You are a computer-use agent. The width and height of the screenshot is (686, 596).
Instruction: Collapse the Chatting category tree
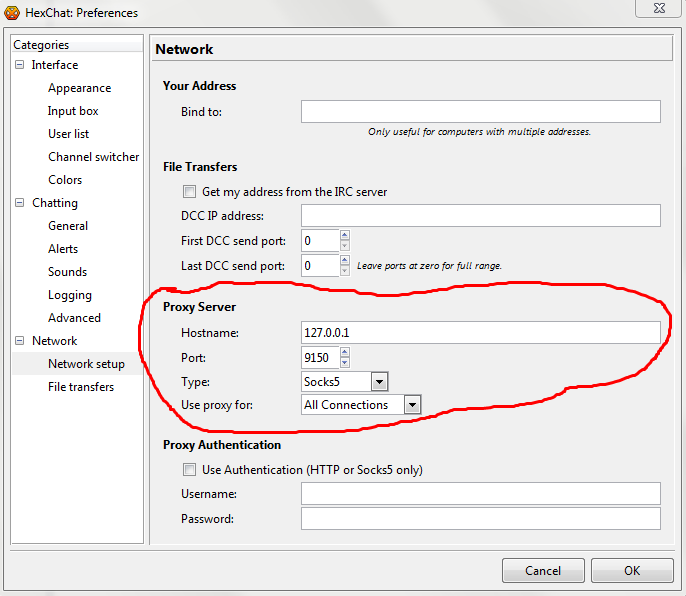coord(19,203)
